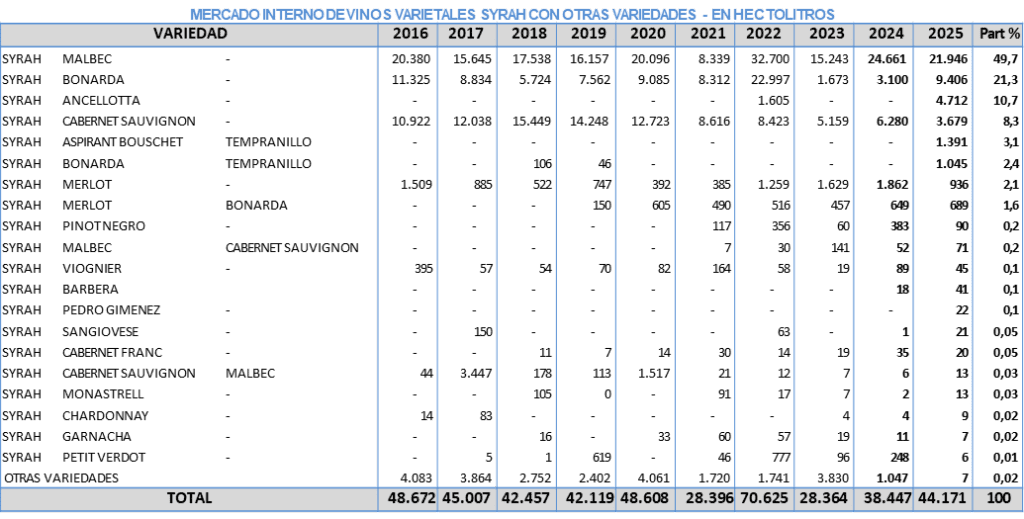Screen dimensions: 1024x519
Task: Click the VARIEDAD column header
Action: 190,33
